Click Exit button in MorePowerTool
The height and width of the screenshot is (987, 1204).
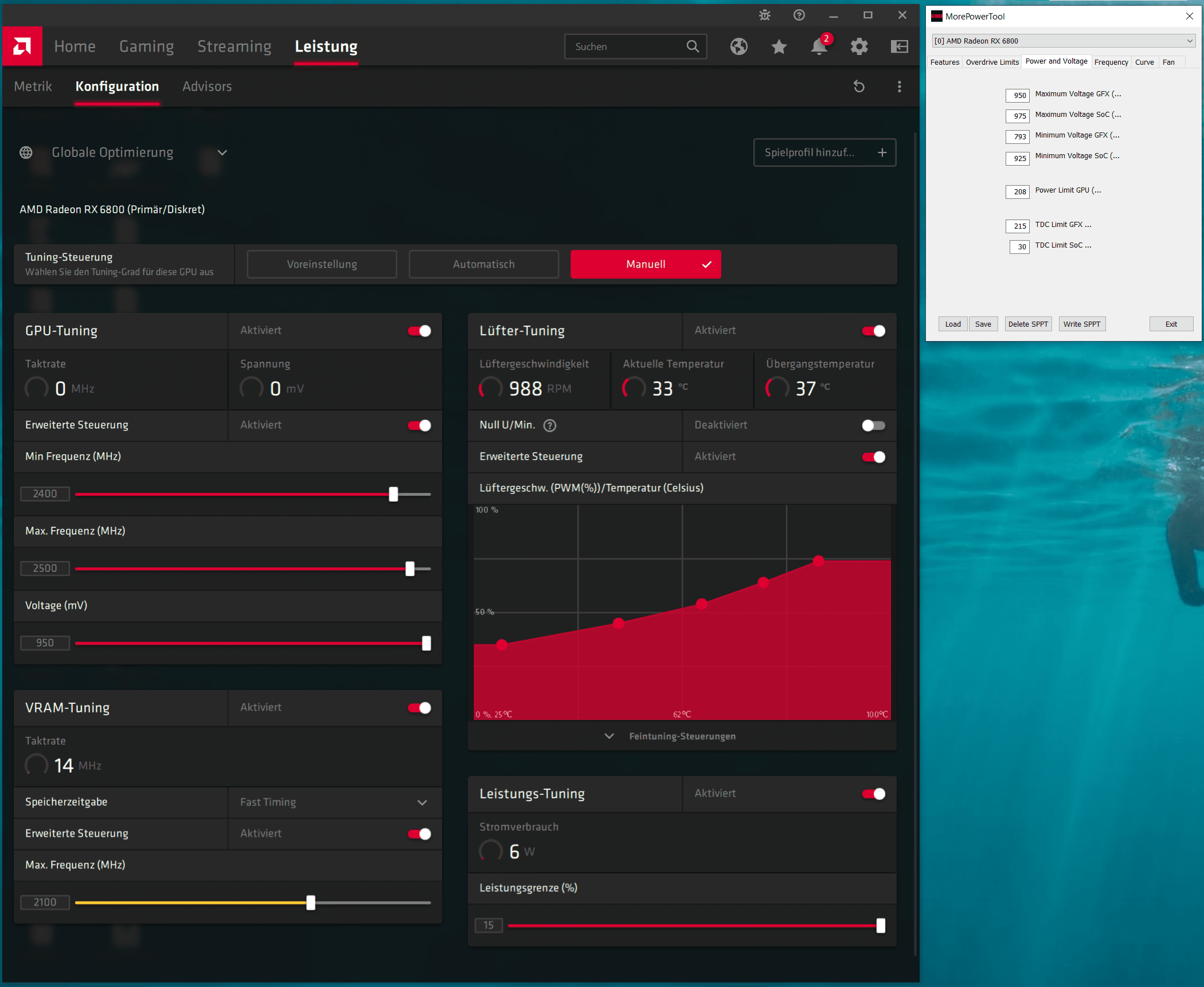[x=1171, y=324]
